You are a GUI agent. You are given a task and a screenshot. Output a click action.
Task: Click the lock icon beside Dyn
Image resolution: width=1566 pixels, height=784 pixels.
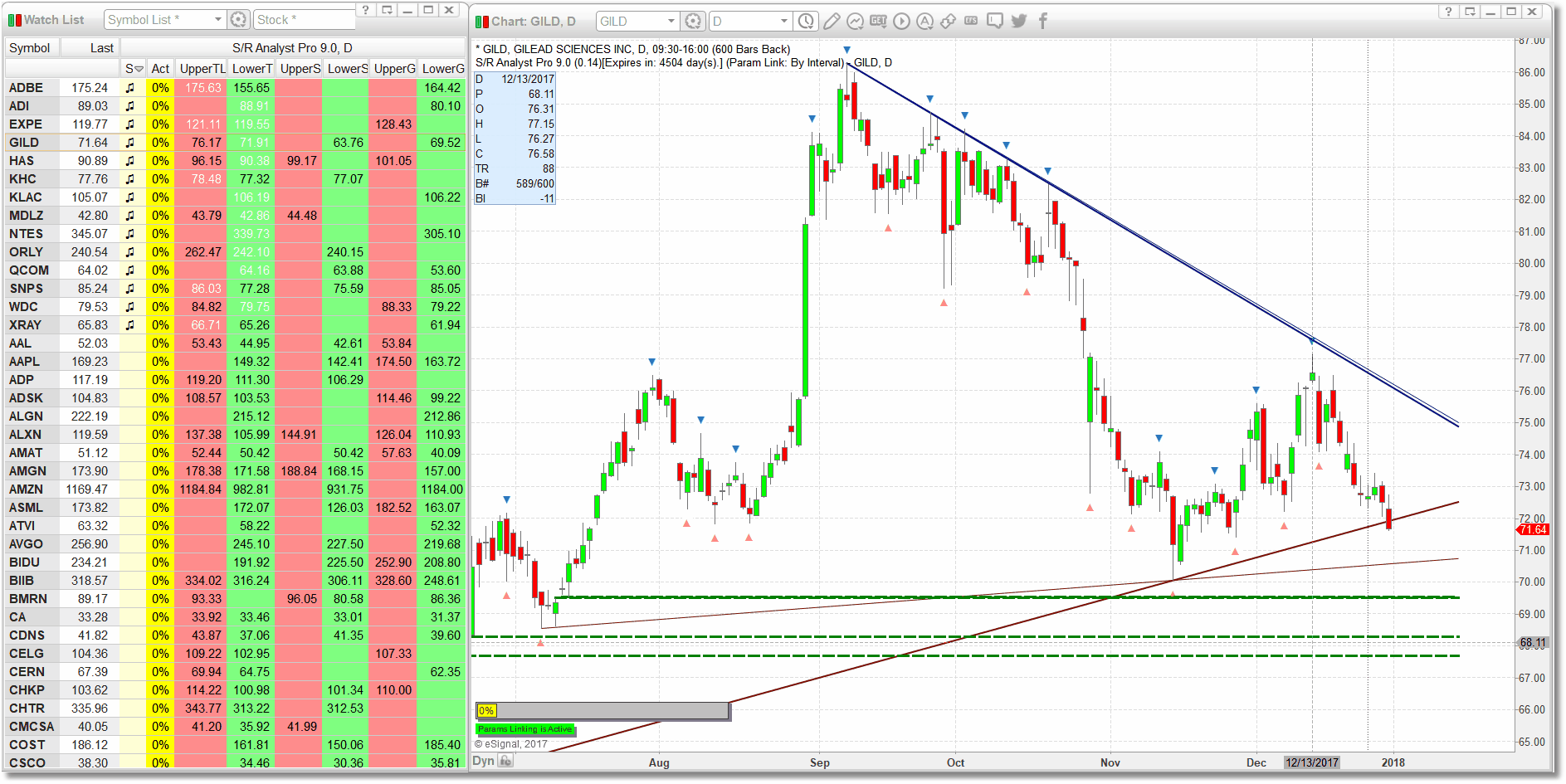click(x=505, y=761)
